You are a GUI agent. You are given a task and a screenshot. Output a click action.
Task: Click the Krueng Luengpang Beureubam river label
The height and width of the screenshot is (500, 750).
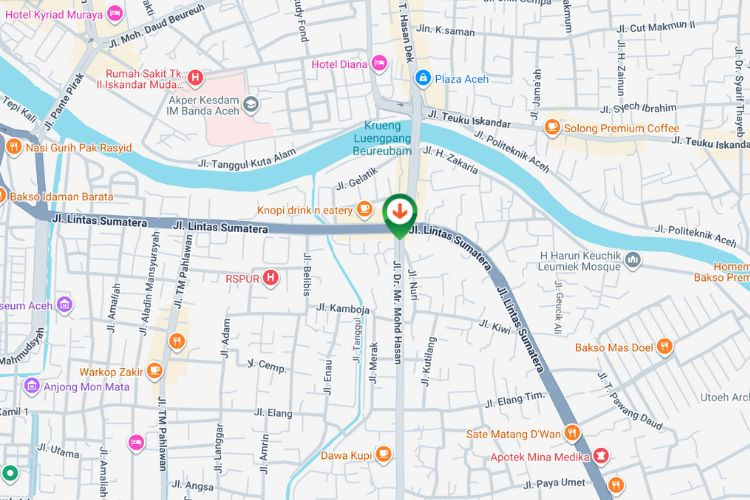click(382, 138)
